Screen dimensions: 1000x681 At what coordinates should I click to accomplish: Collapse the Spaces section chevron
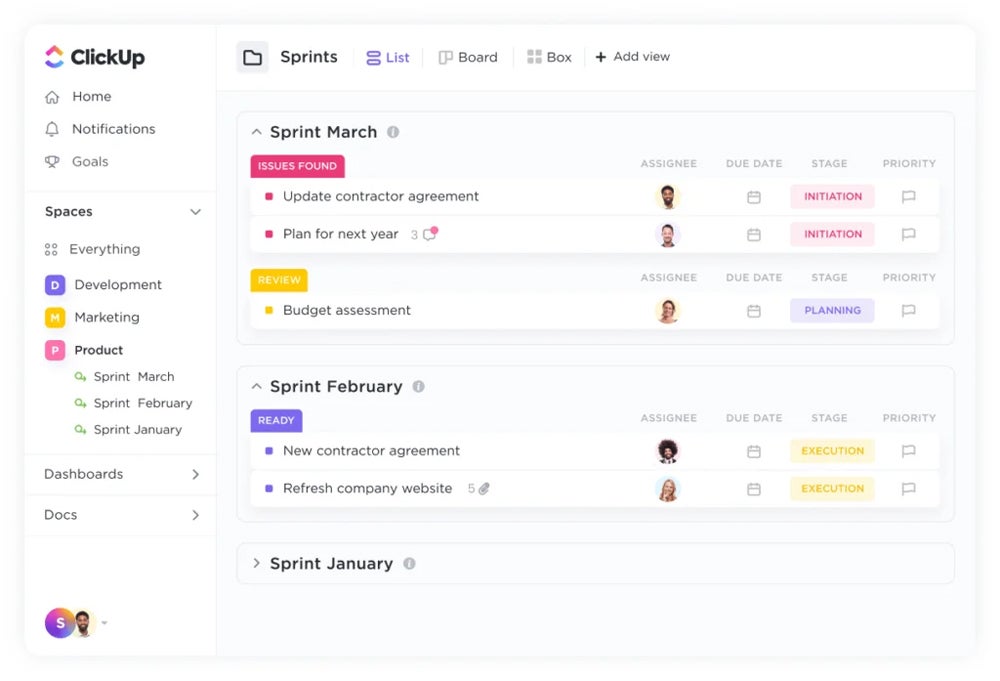pos(195,212)
